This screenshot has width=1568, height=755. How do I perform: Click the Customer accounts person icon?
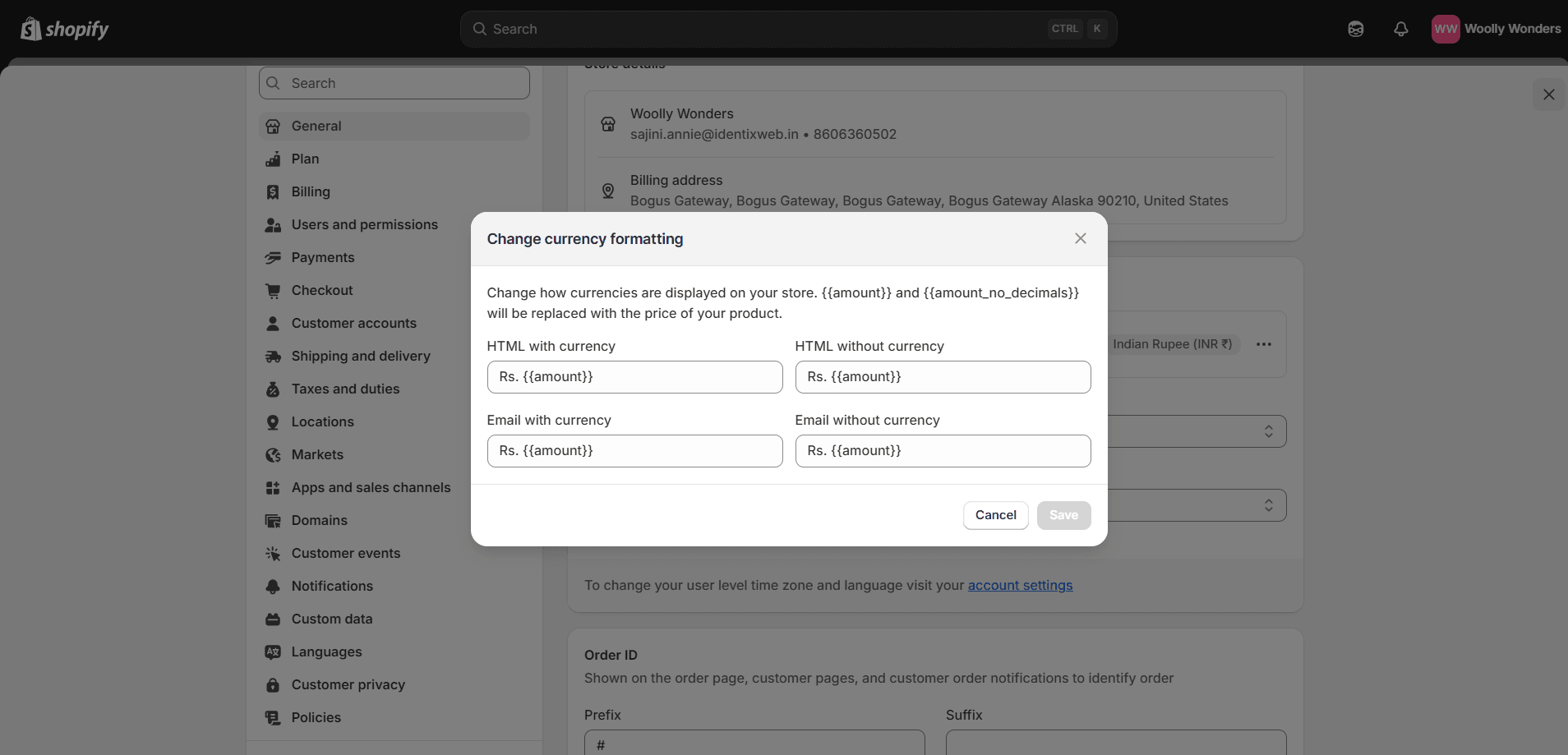click(x=273, y=323)
